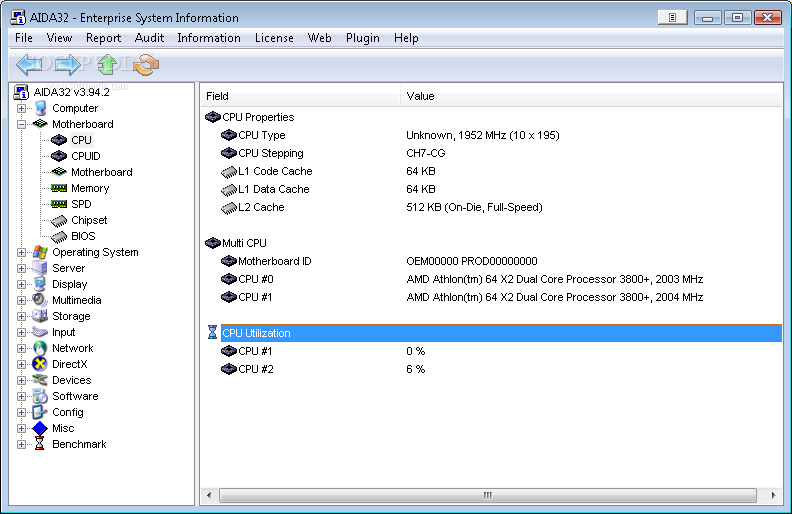
Task: Open the Report menu
Action: click(x=104, y=38)
